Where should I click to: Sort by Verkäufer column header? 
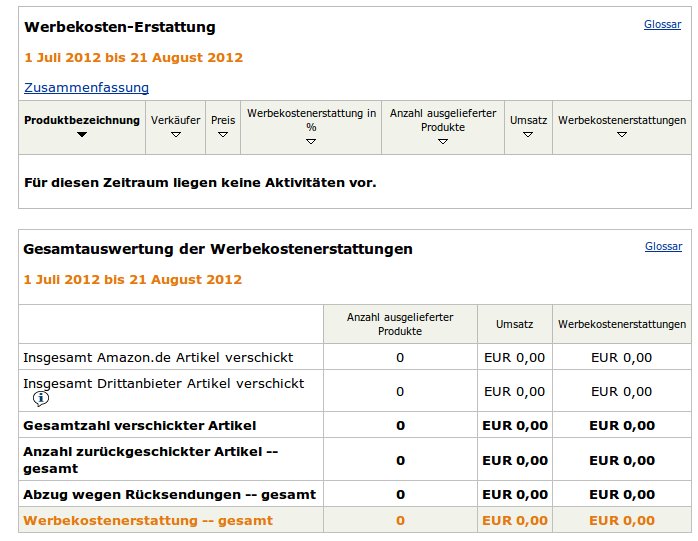pyautogui.click(x=175, y=120)
